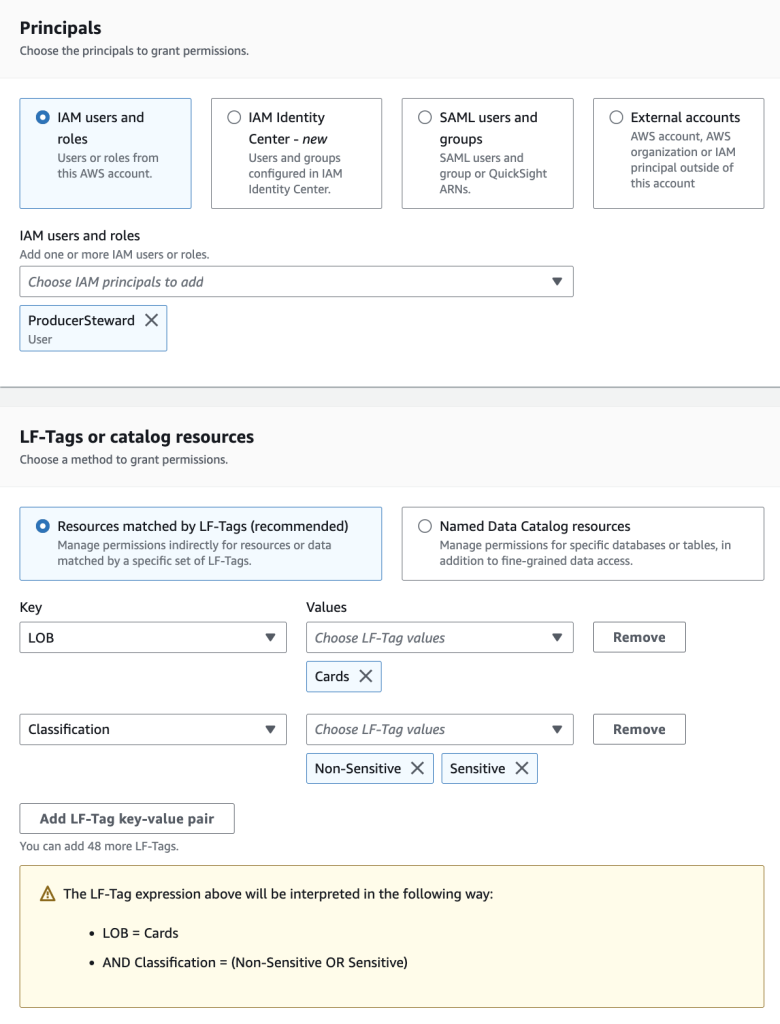
Task: Select Resources matched by LF-Tags method
Action: point(43,526)
